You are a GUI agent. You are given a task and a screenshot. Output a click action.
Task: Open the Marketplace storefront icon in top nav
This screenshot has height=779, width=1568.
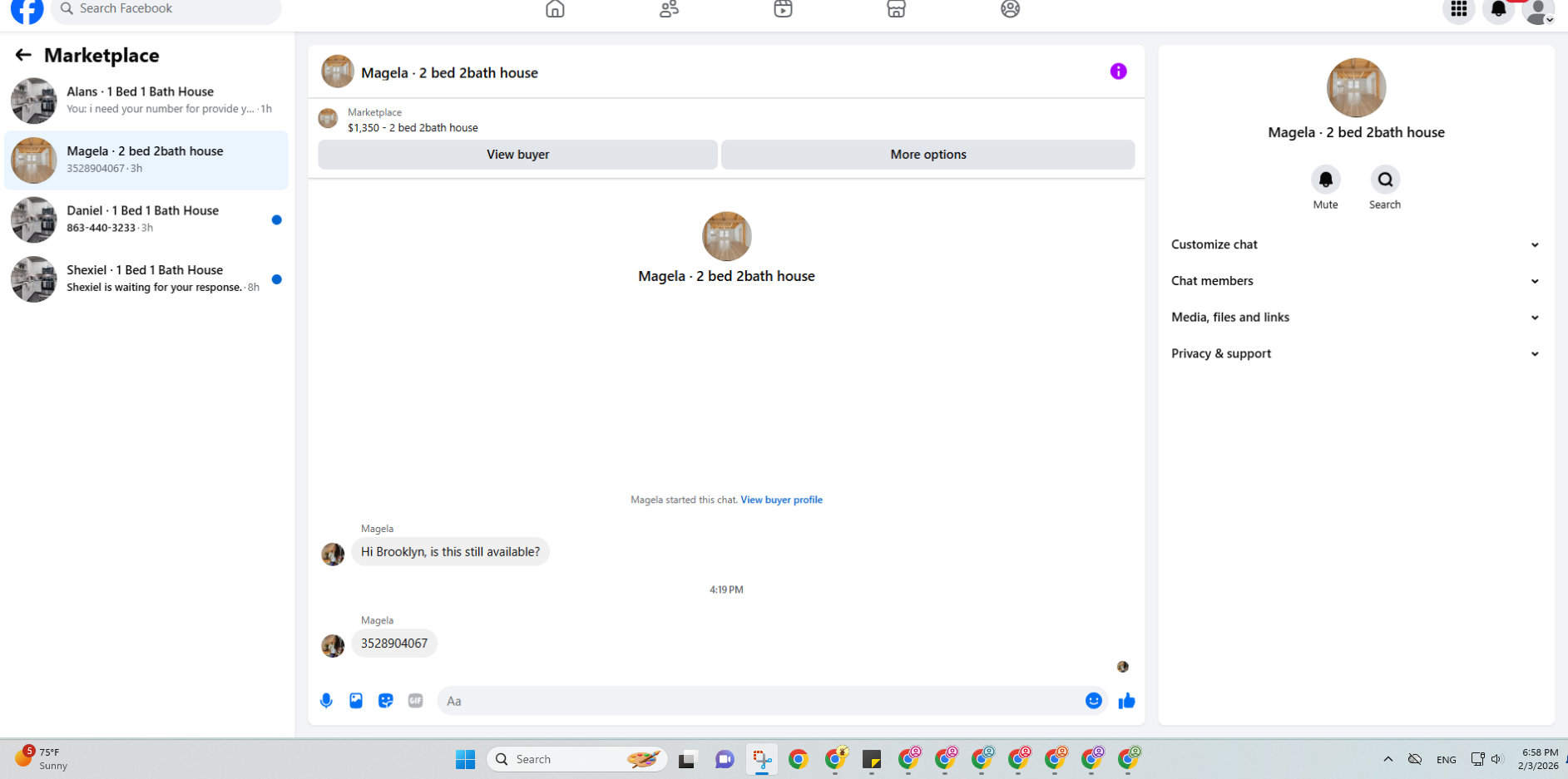click(x=896, y=9)
